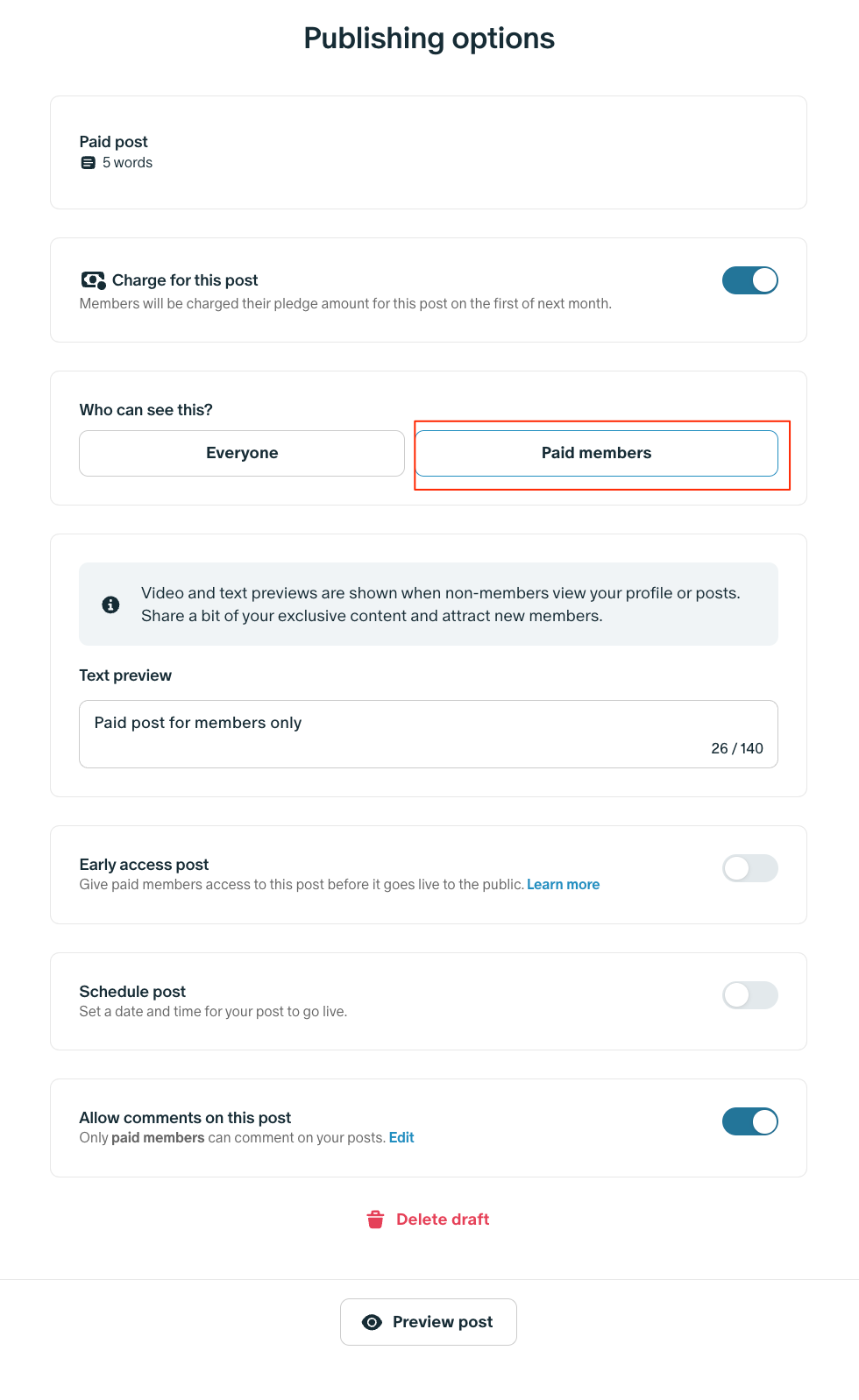
Task: Select Everyone visibility option
Action: click(x=242, y=453)
